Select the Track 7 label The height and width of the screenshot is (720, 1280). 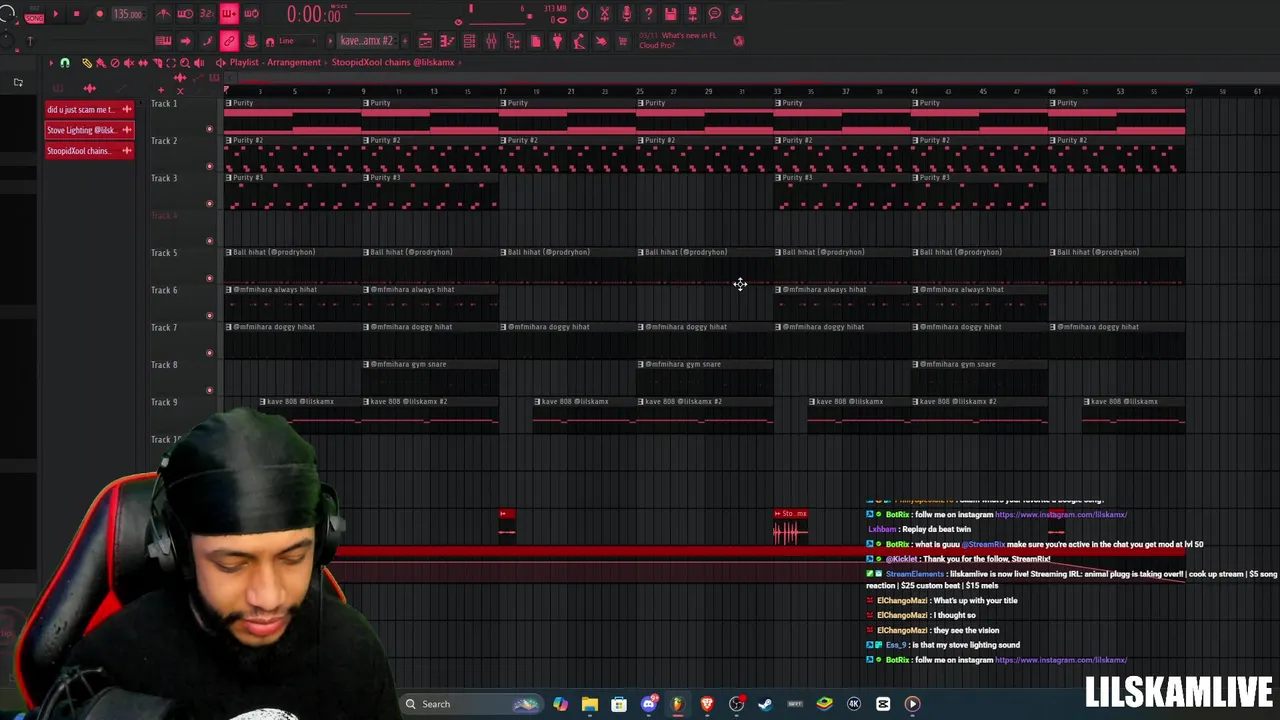point(164,327)
